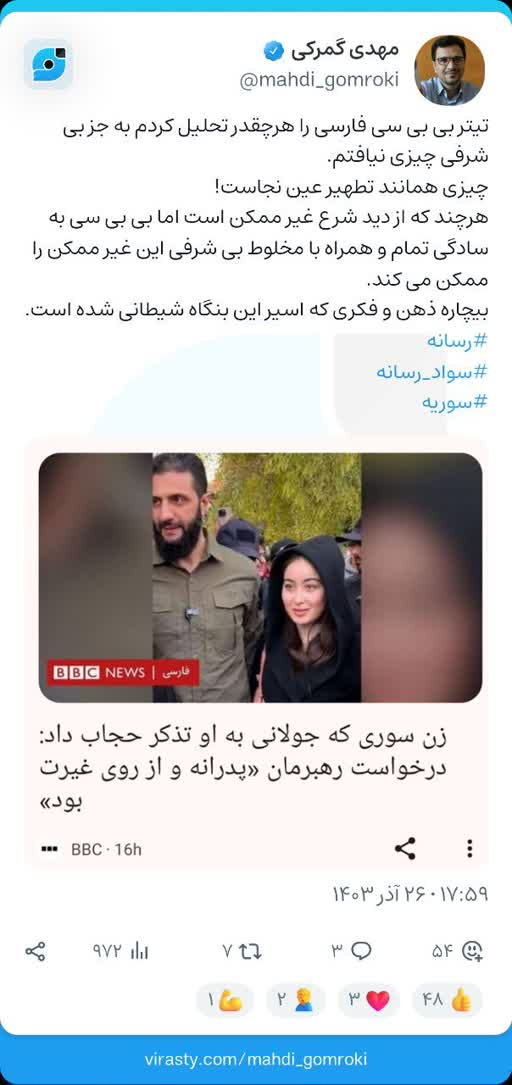Screen dimensions: 512x1085
Task: Click the BBC source icon beside 16h
Action: tap(49, 849)
